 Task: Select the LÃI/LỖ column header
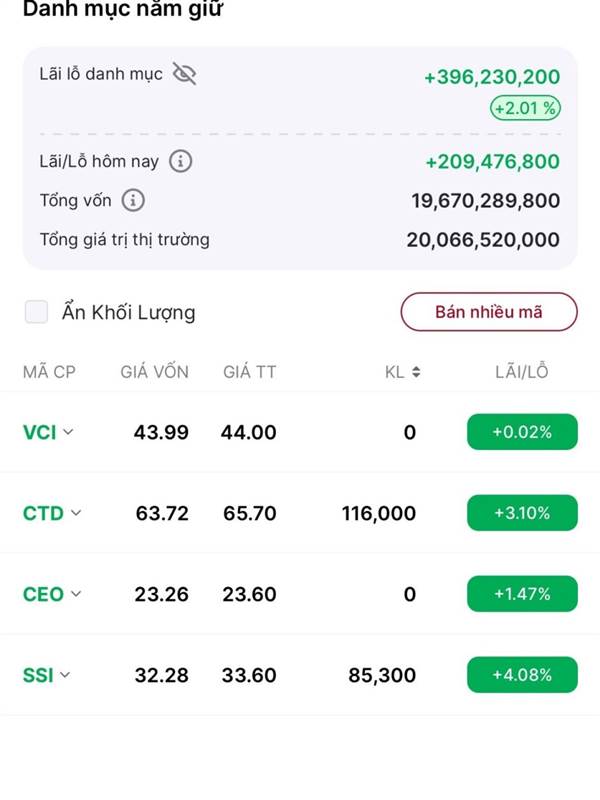tap(521, 371)
